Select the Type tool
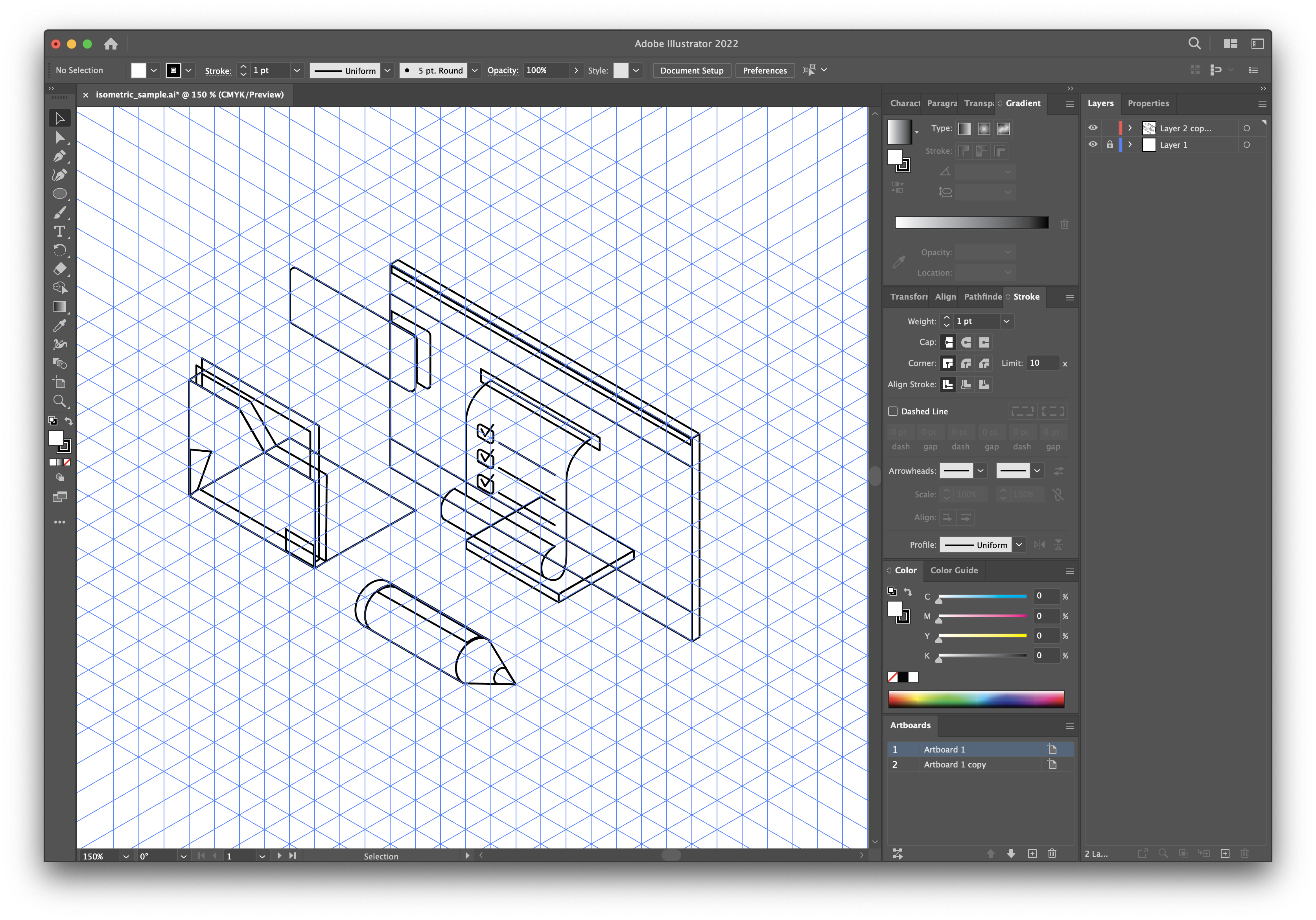Image resolution: width=1316 pixels, height=920 pixels. click(60, 232)
